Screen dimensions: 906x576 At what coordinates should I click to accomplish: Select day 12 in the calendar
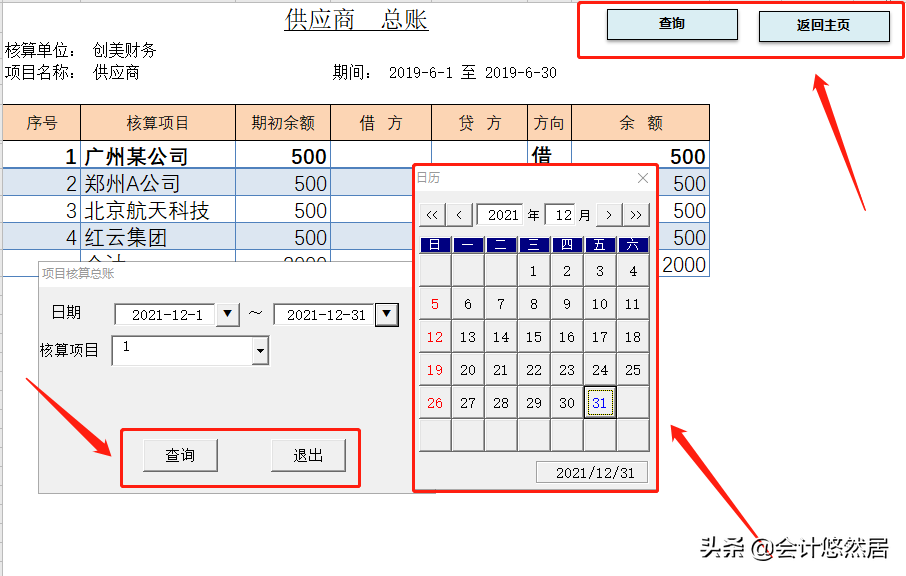[x=435, y=337]
